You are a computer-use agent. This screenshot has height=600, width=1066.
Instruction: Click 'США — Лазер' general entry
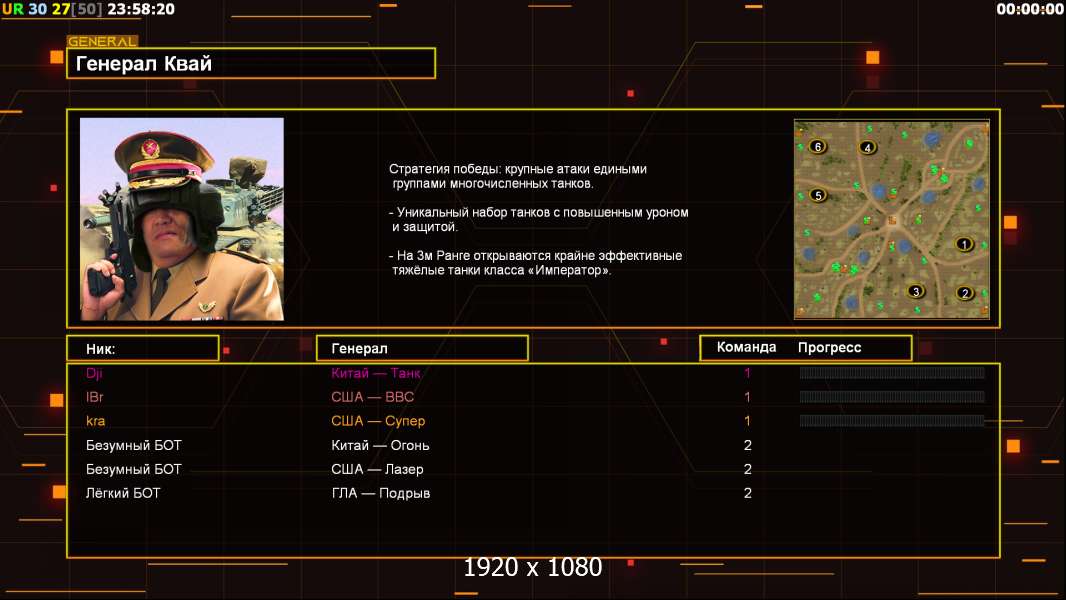tap(377, 470)
